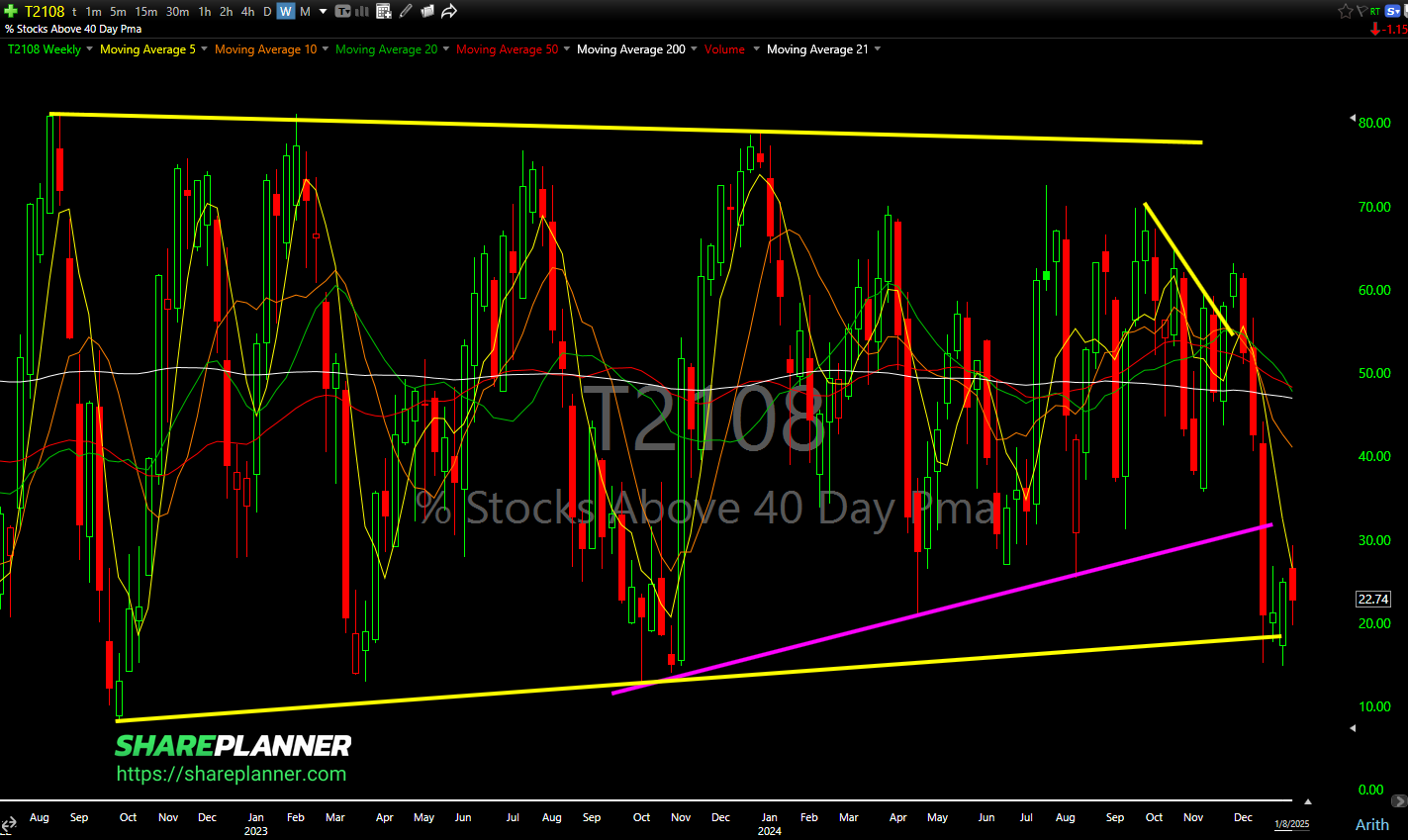Click the 1/8/2025 date marker

click(x=1290, y=823)
